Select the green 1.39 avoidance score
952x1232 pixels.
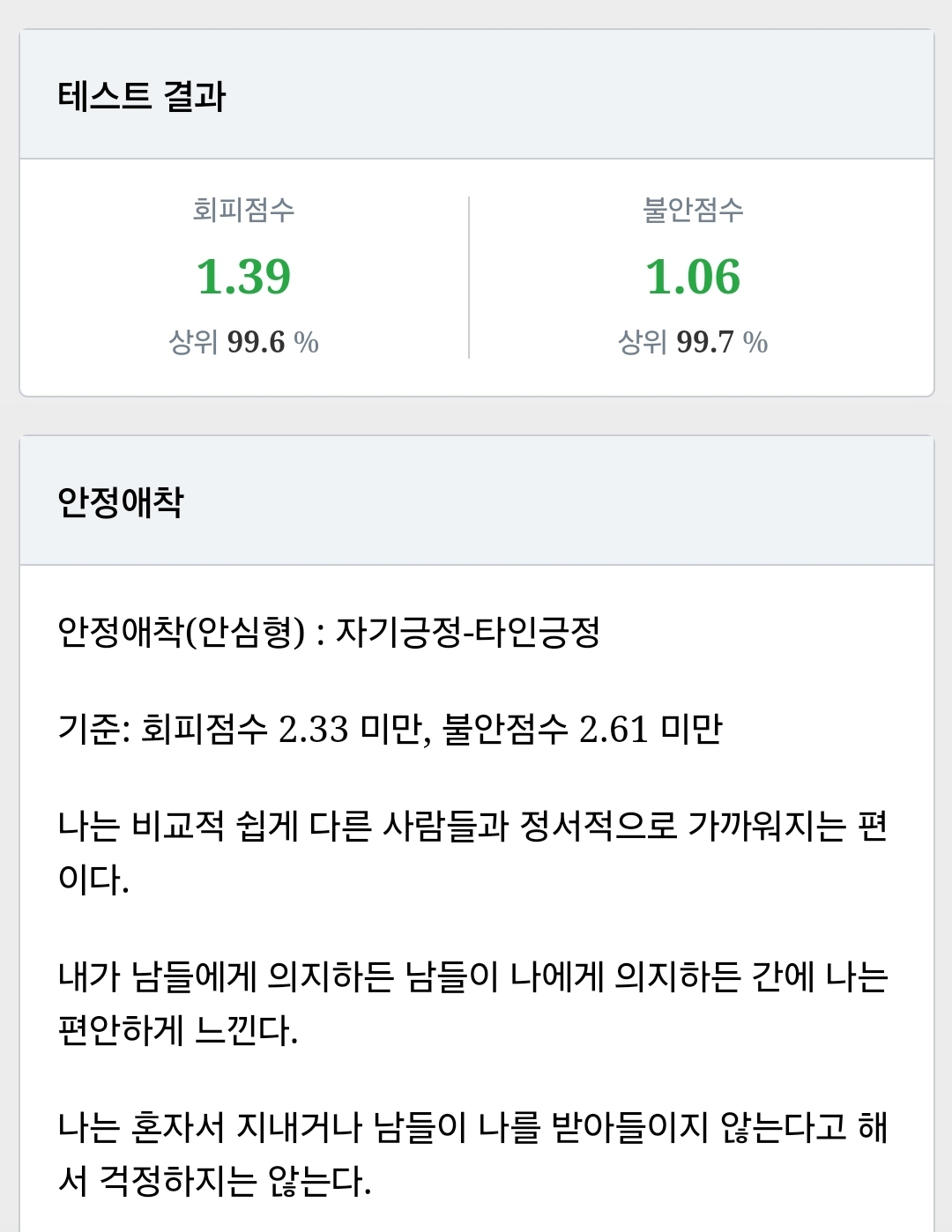coord(243,277)
